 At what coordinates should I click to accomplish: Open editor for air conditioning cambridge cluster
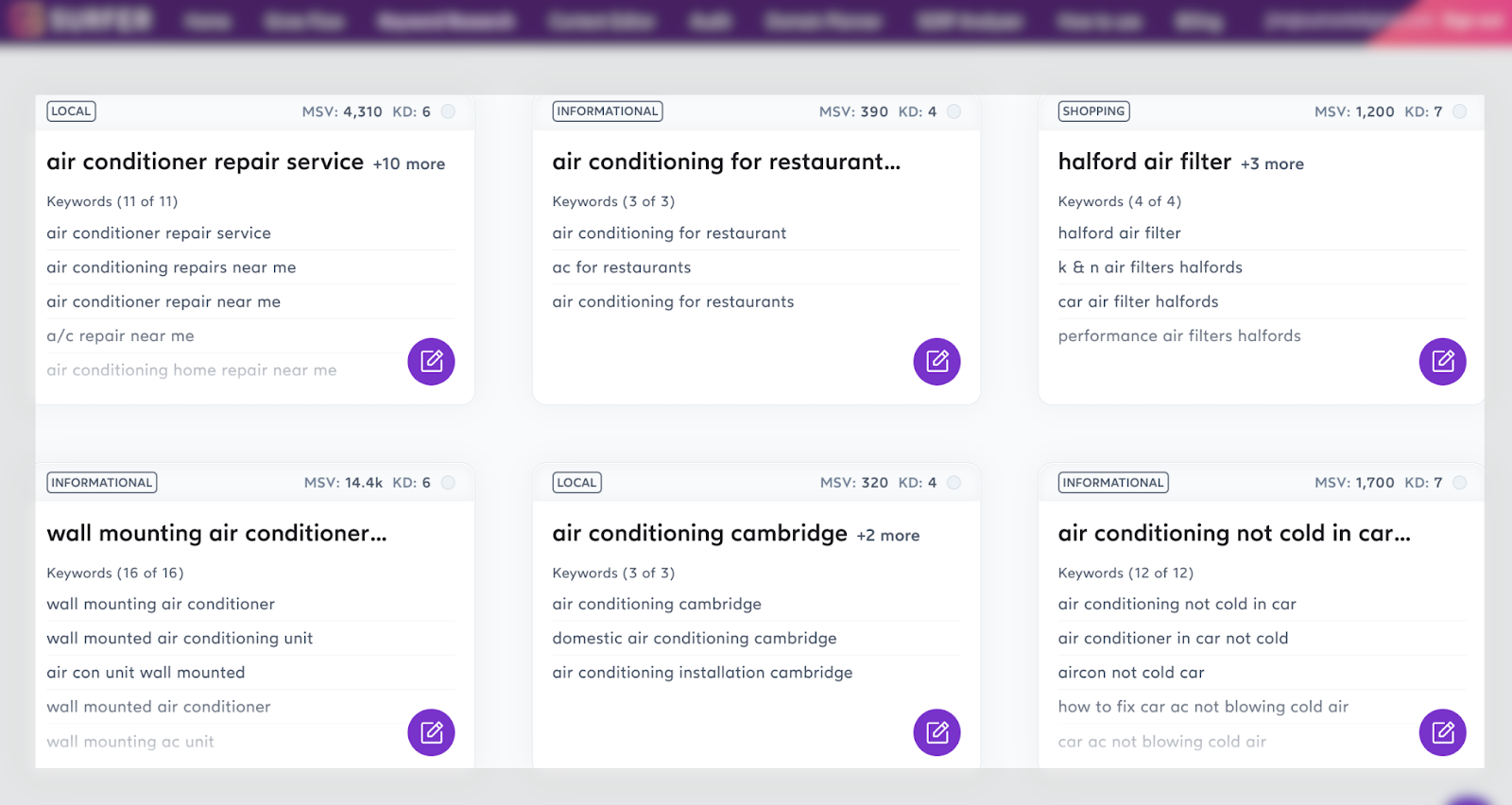coord(936,732)
